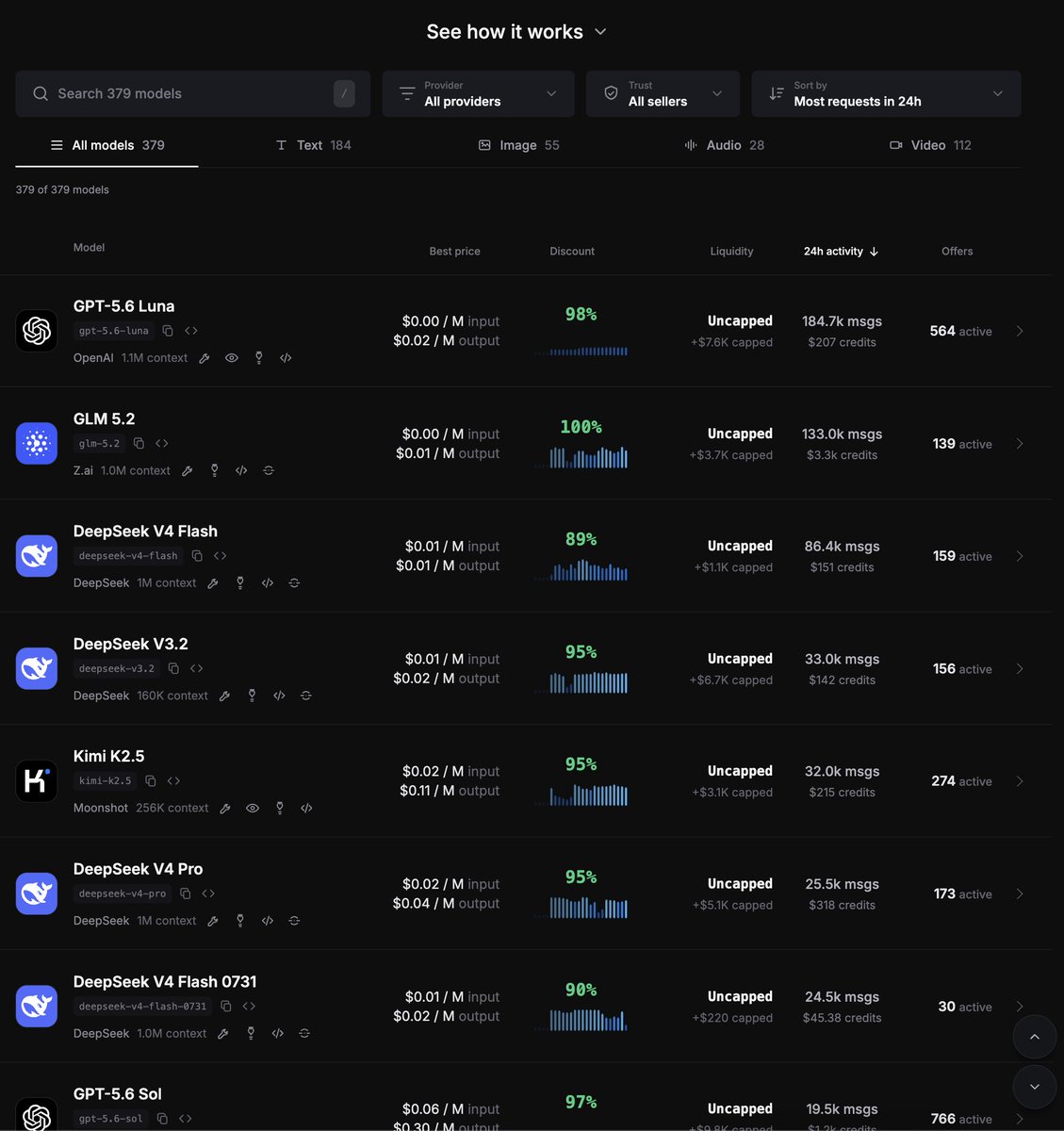Click the reasoning bulb icon in DeepSeek V4 Pro row
The width and height of the screenshot is (1064, 1131).
click(x=240, y=921)
